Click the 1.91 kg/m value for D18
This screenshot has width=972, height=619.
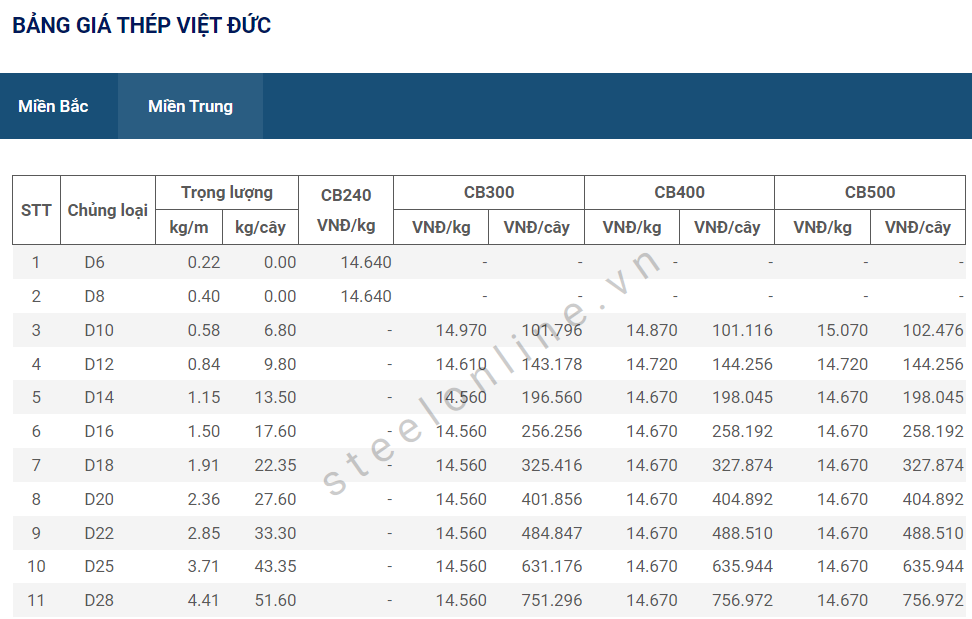[x=204, y=465]
